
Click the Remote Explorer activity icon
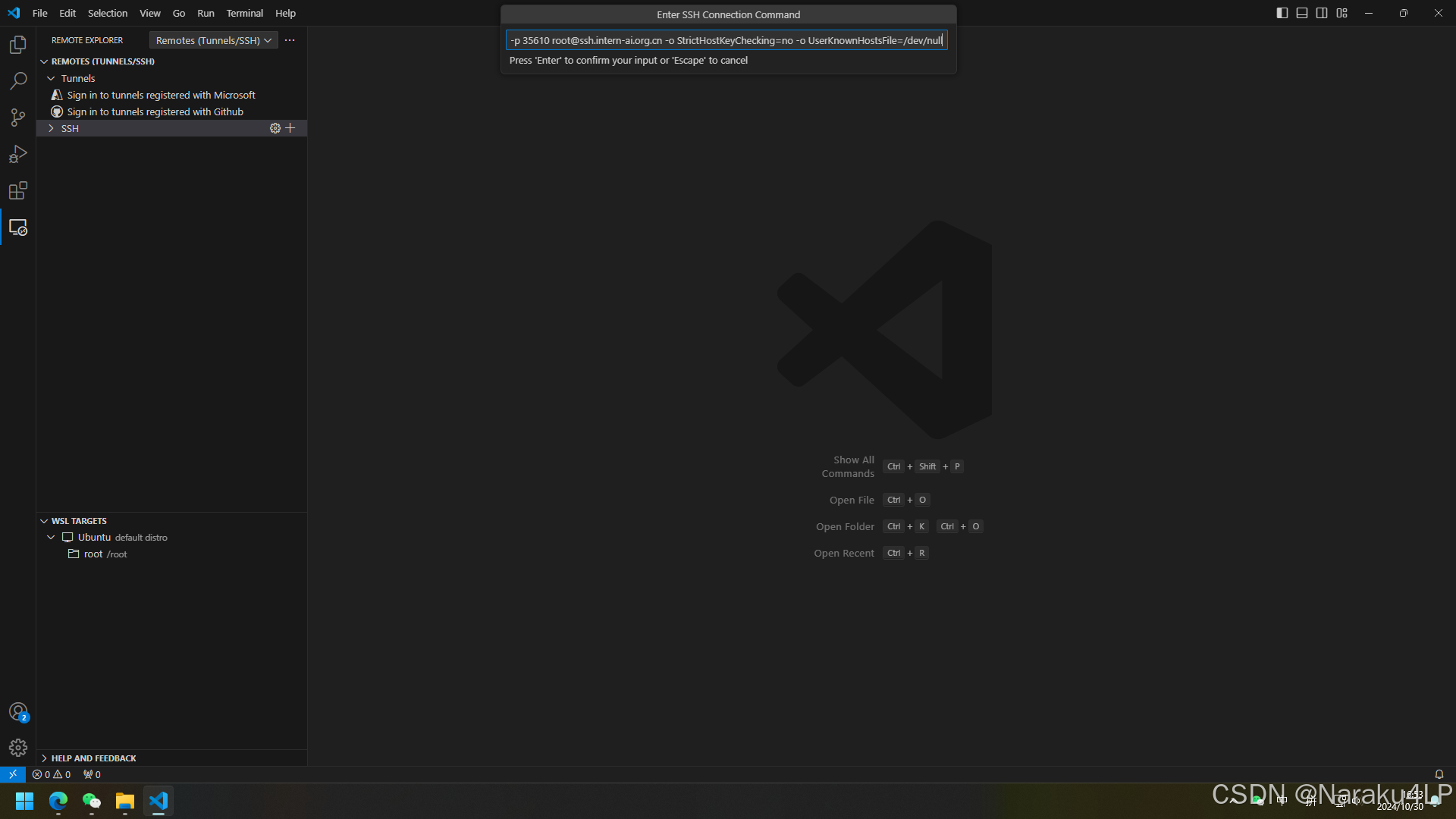click(x=18, y=227)
